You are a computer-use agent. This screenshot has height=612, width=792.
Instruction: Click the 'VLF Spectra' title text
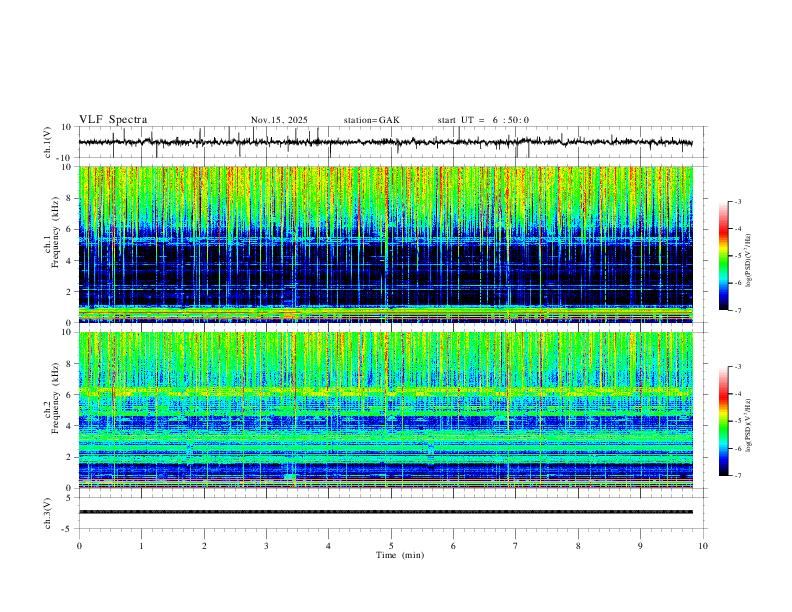click(113, 120)
